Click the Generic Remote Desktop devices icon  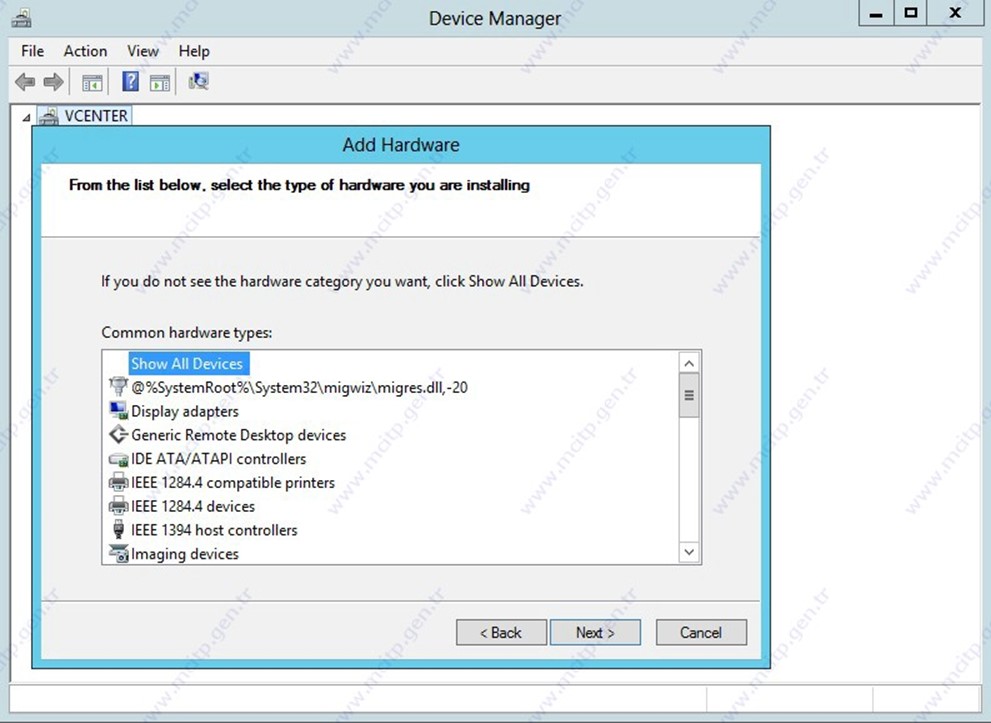[x=118, y=435]
